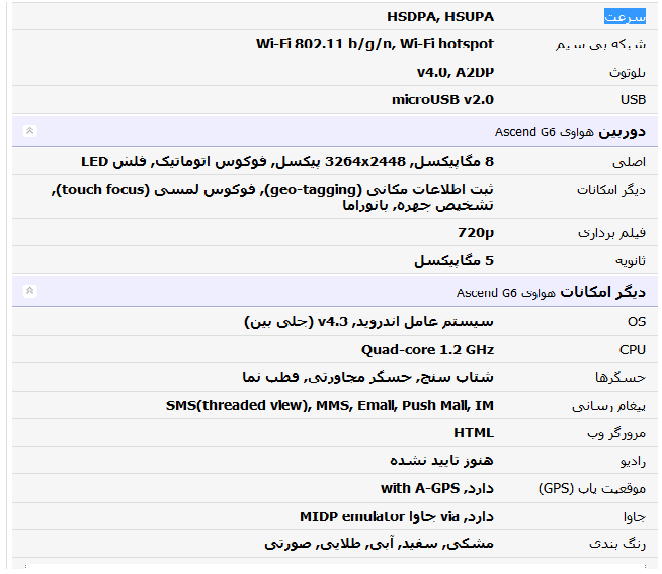The width and height of the screenshot is (662, 574).
Task: Click the 'شتاب سنج' sensors value
Action: point(368,377)
